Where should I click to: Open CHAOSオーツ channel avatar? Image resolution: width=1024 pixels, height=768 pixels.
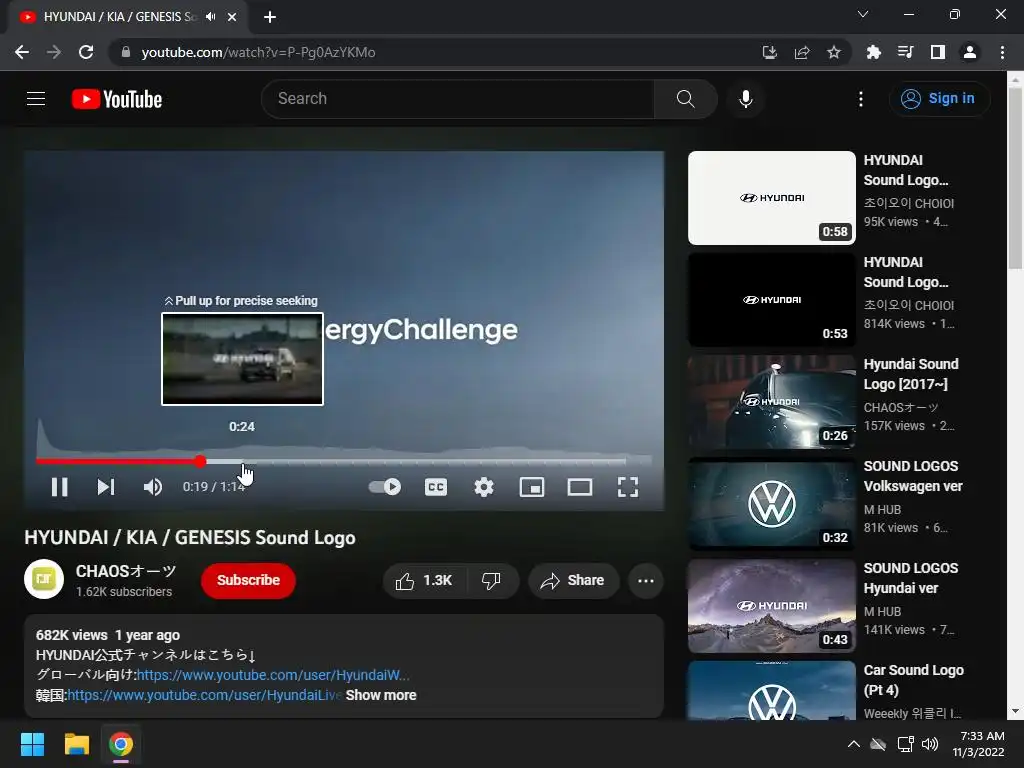coord(44,579)
